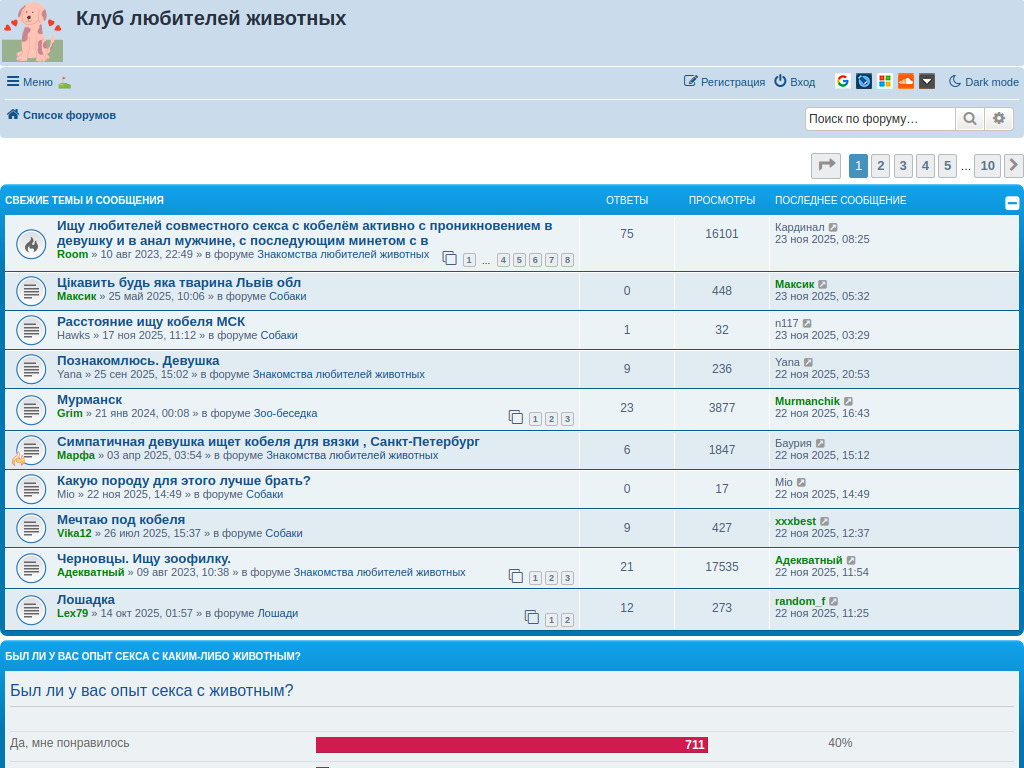Collapse the Свежие темы и сообщения panel
1024x768 pixels.
1012,203
